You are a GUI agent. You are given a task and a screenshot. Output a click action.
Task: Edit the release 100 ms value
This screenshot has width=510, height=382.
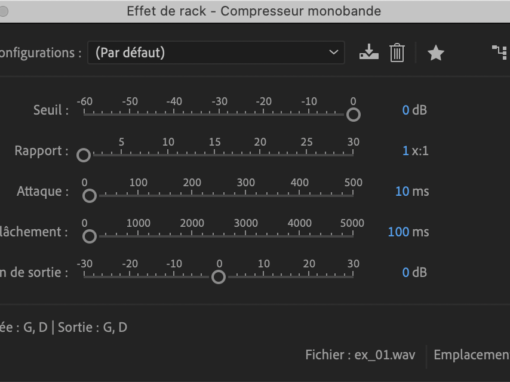399,232
